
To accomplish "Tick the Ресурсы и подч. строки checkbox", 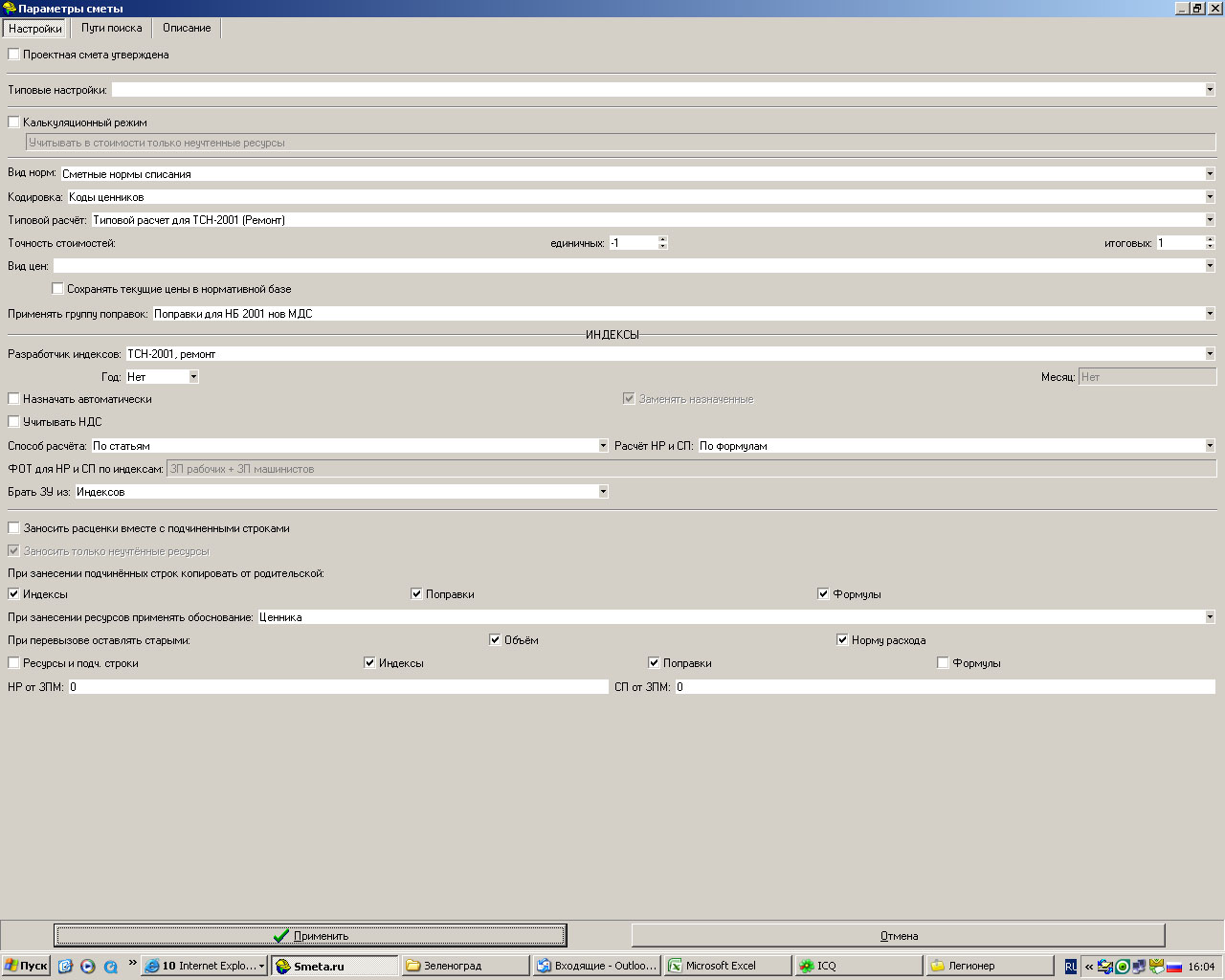I will point(13,663).
